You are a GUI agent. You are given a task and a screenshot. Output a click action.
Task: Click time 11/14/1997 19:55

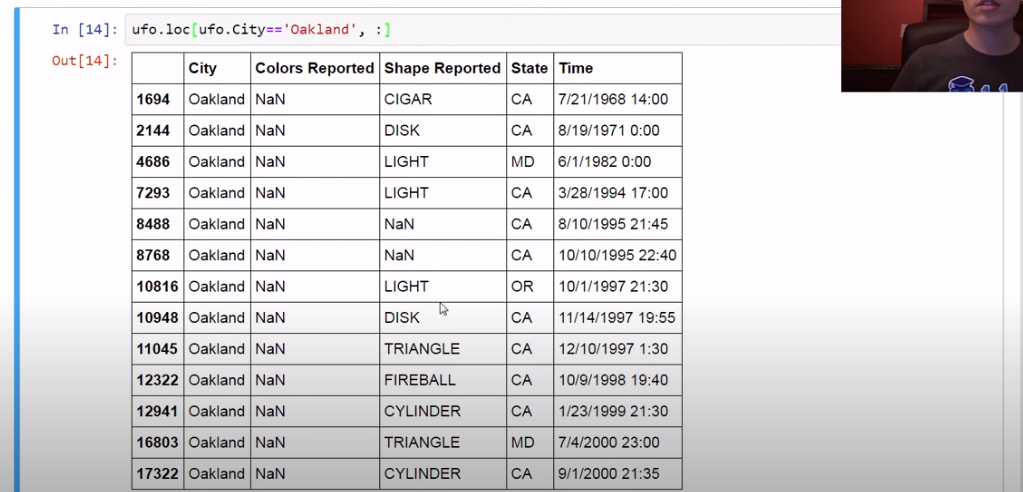[x=617, y=318]
